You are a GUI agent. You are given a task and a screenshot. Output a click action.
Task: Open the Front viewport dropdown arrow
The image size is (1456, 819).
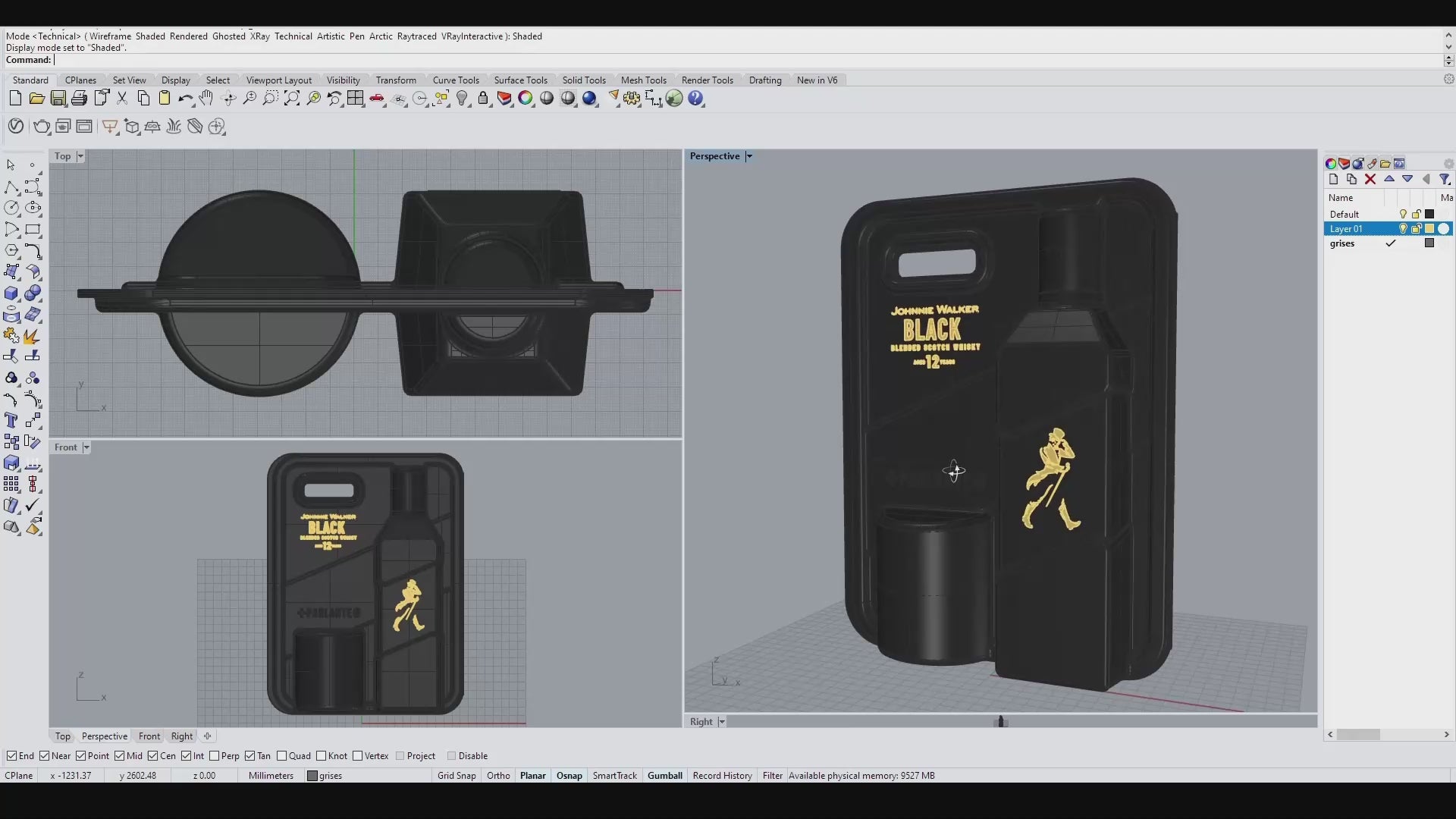coord(86,447)
